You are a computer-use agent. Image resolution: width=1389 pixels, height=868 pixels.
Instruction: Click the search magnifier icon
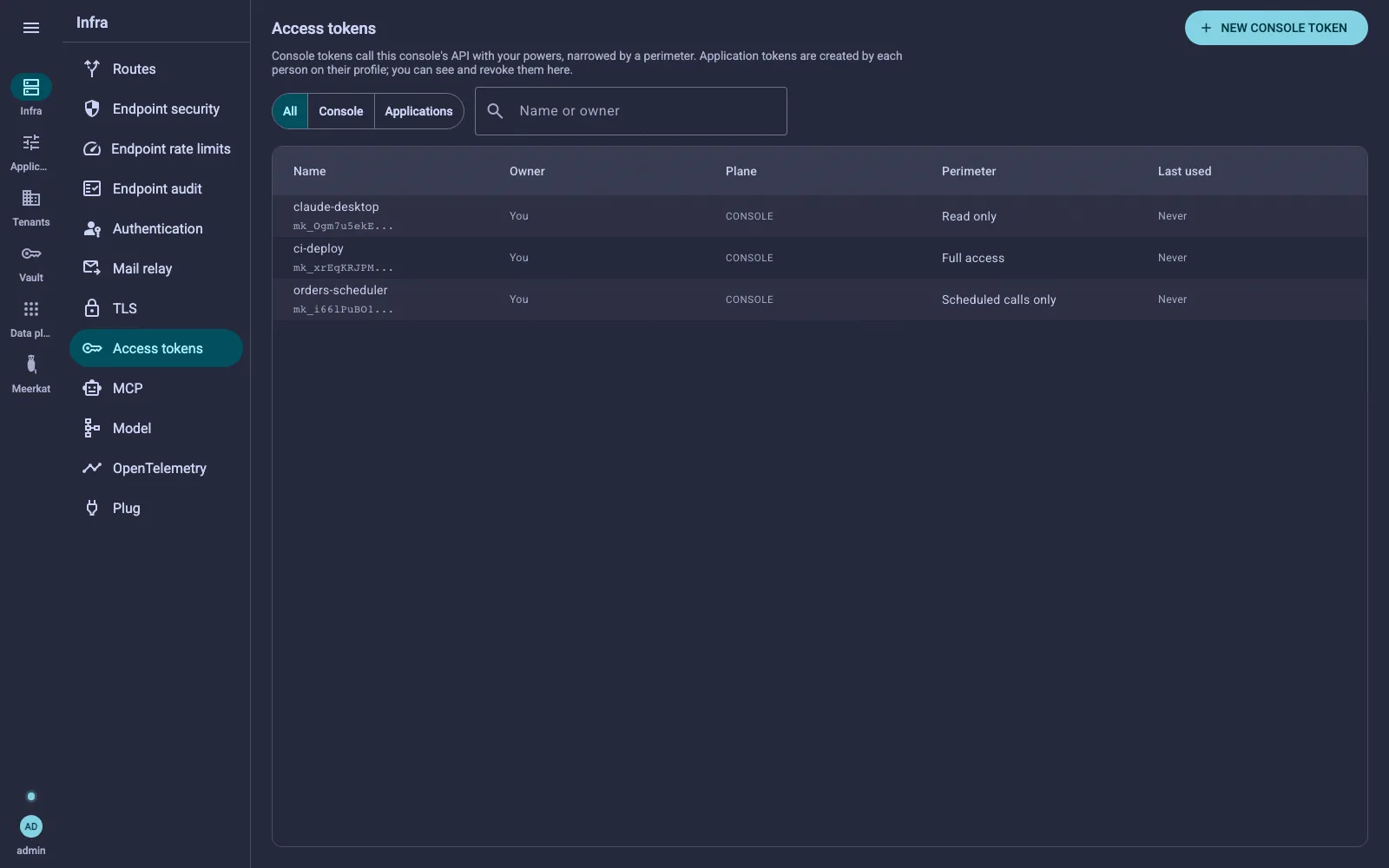pyautogui.click(x=495, y=111)
